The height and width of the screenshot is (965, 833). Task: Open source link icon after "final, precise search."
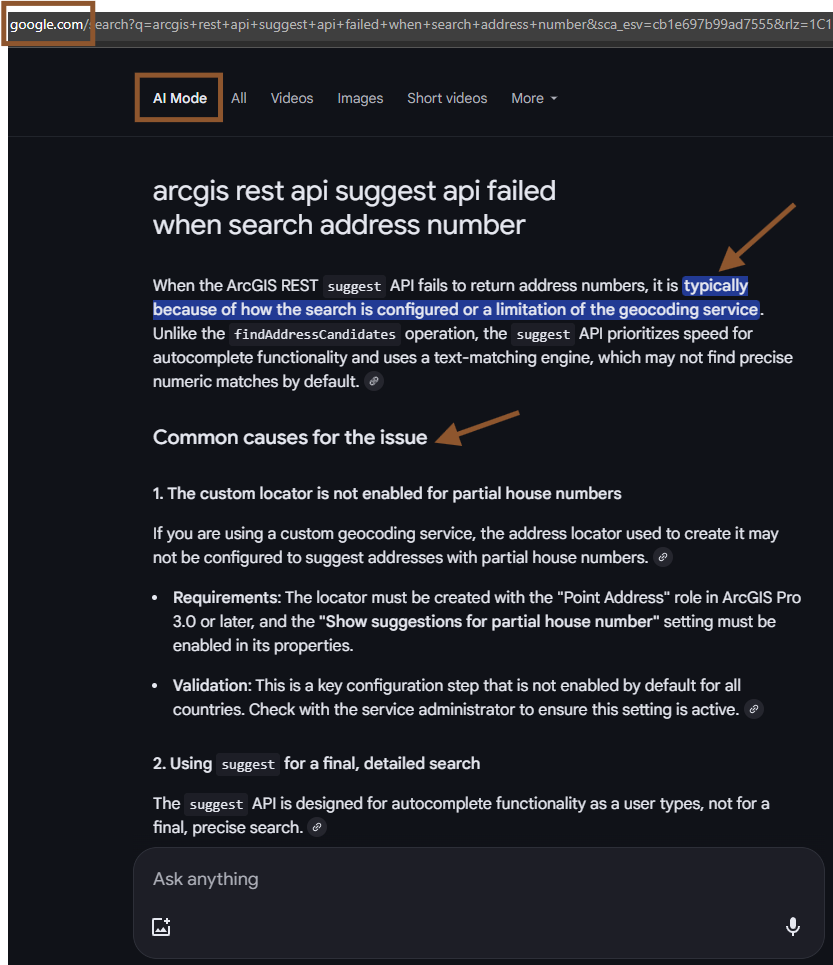click(317, 828)
